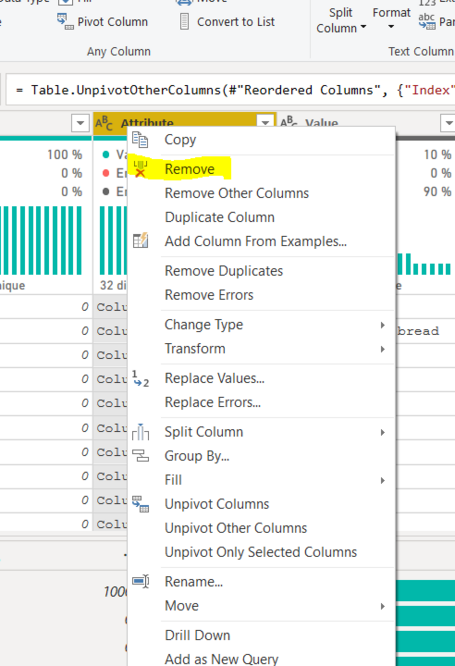Viewport: 455px width, 666px height.
Task: Choose Remove Duplicates
Action: (224, 271)
